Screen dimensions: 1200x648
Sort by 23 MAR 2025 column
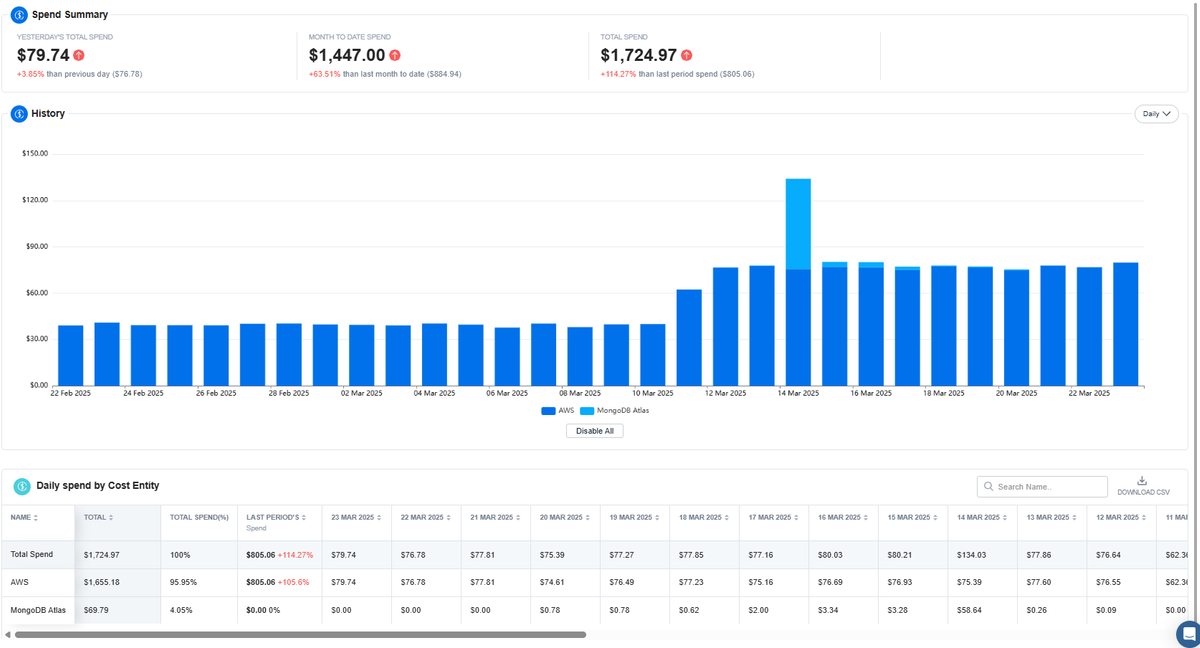pyautogui.click(x=356, y=517)
